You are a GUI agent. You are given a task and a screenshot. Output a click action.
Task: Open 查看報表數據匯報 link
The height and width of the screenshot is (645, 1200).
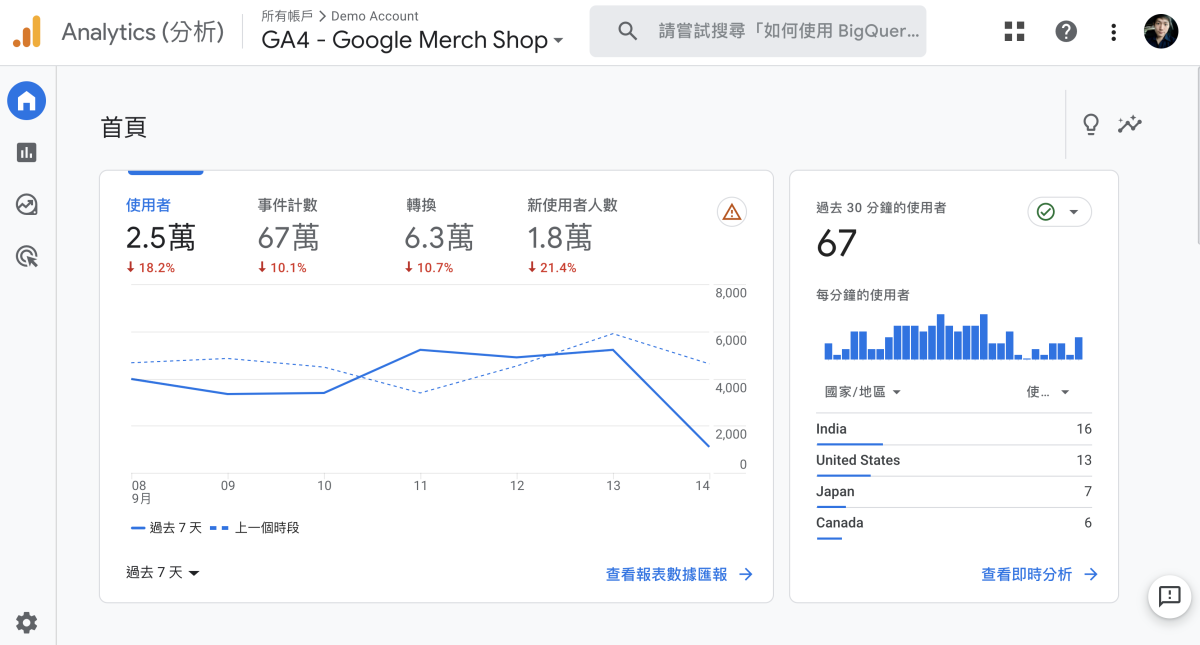coord(667,574)
